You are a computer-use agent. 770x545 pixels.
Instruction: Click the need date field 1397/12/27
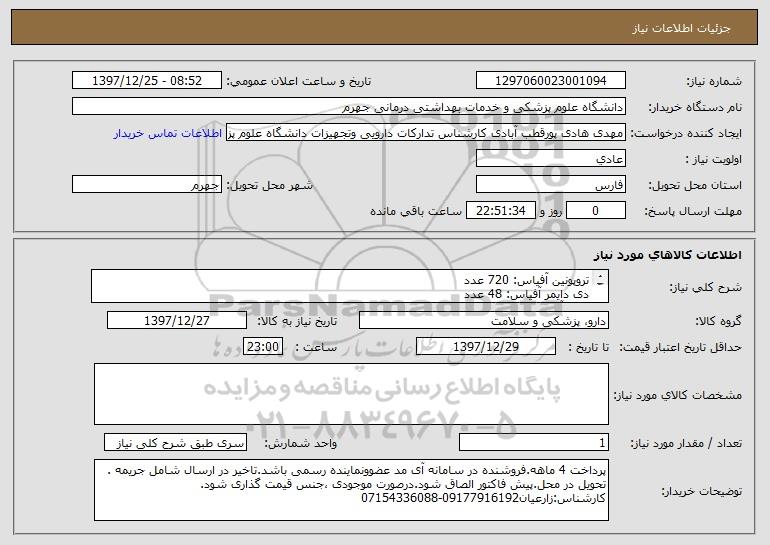click(177, 321)
